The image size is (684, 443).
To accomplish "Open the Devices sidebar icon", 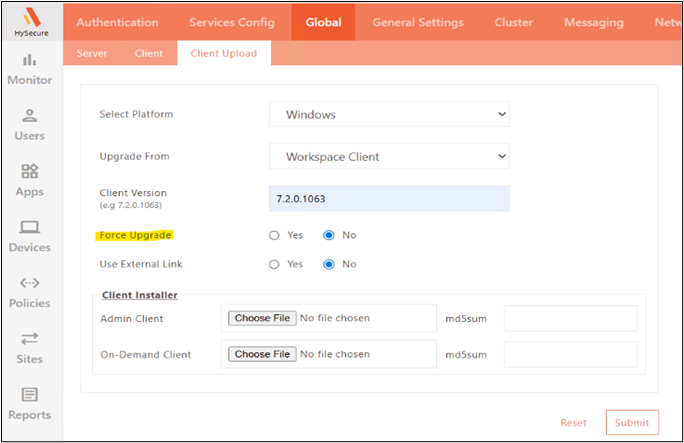I will coord(29,227).
